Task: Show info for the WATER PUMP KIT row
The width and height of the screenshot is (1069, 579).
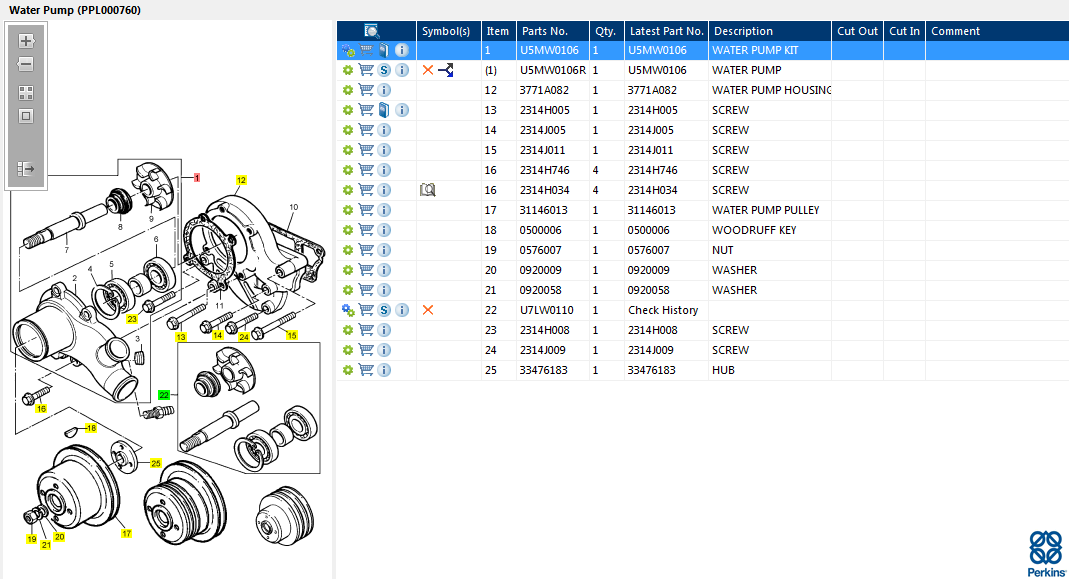Action: coord(402,50)
